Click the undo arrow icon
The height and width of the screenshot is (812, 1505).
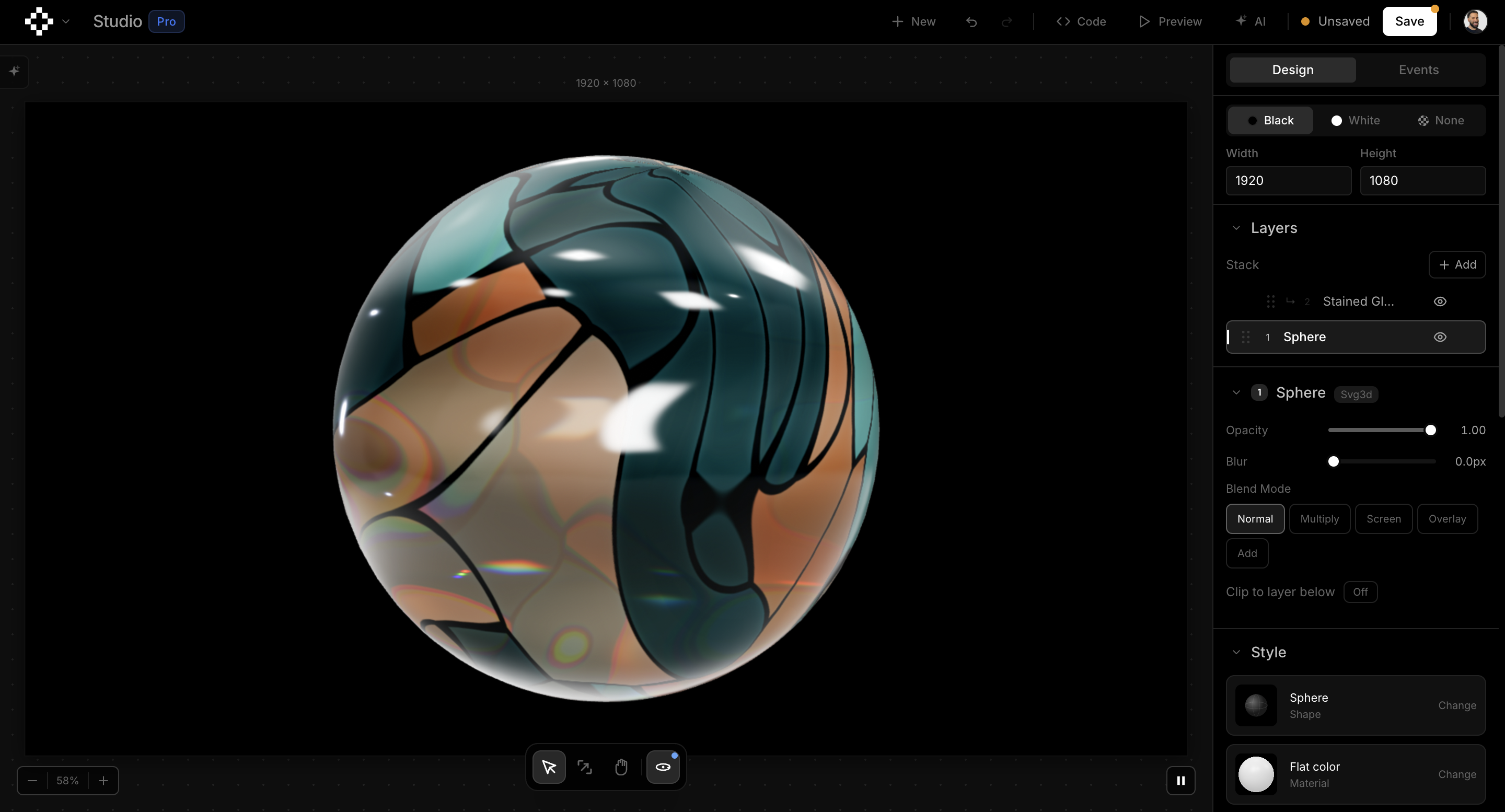click(971, 21)
